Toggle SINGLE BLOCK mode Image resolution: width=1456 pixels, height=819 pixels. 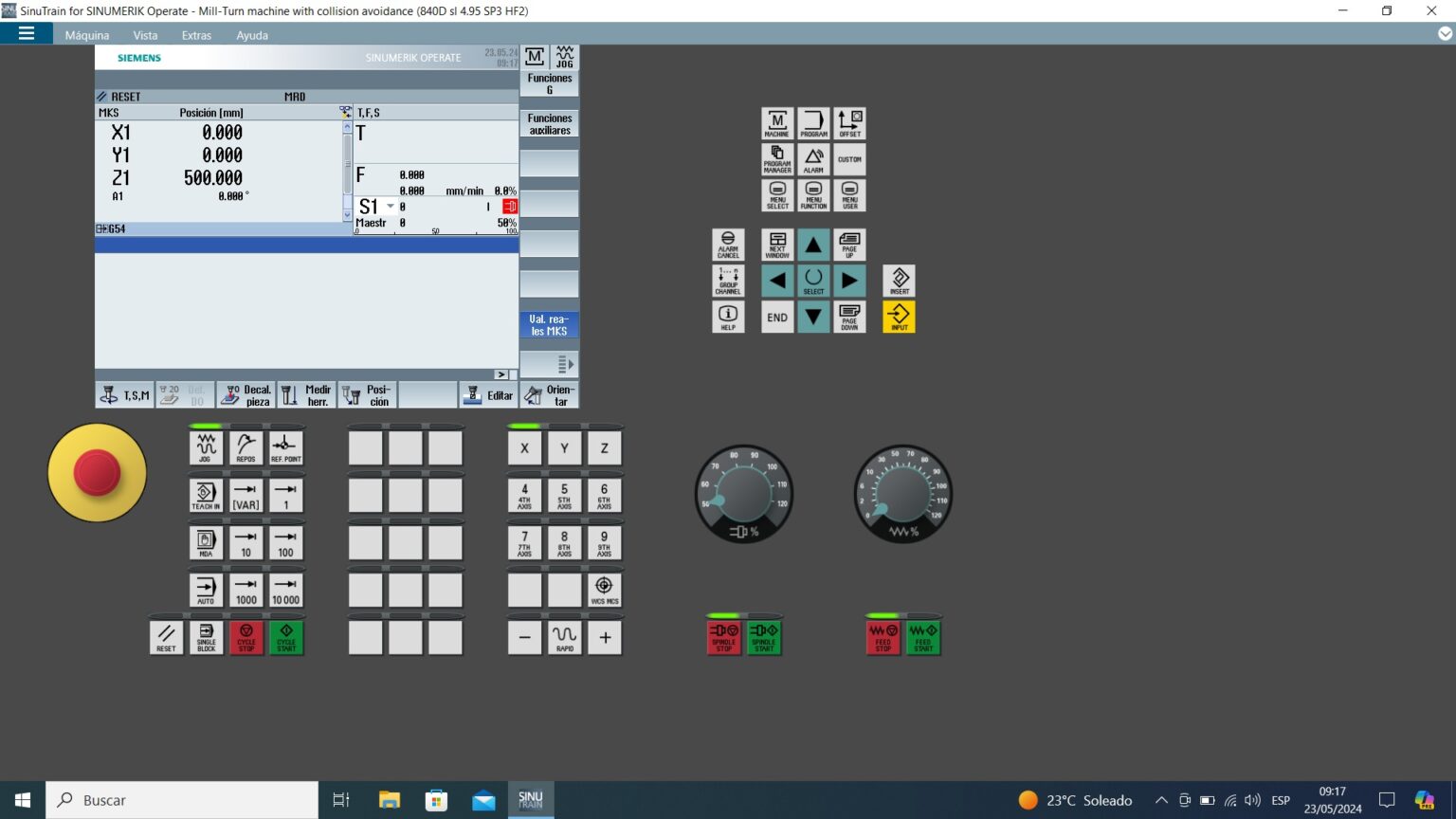click(206, 636)
